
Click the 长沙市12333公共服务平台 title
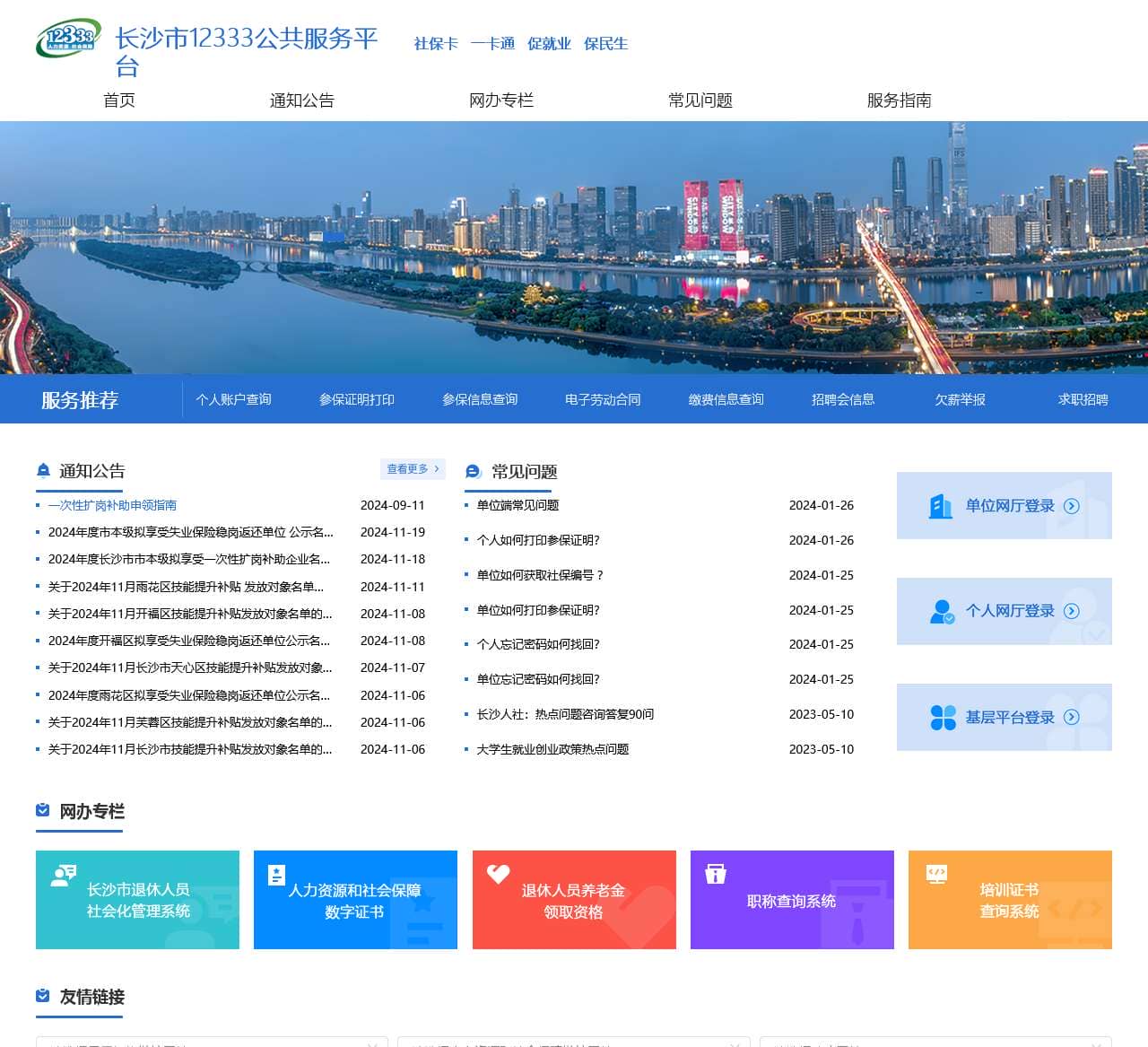(x=247, y=51)
